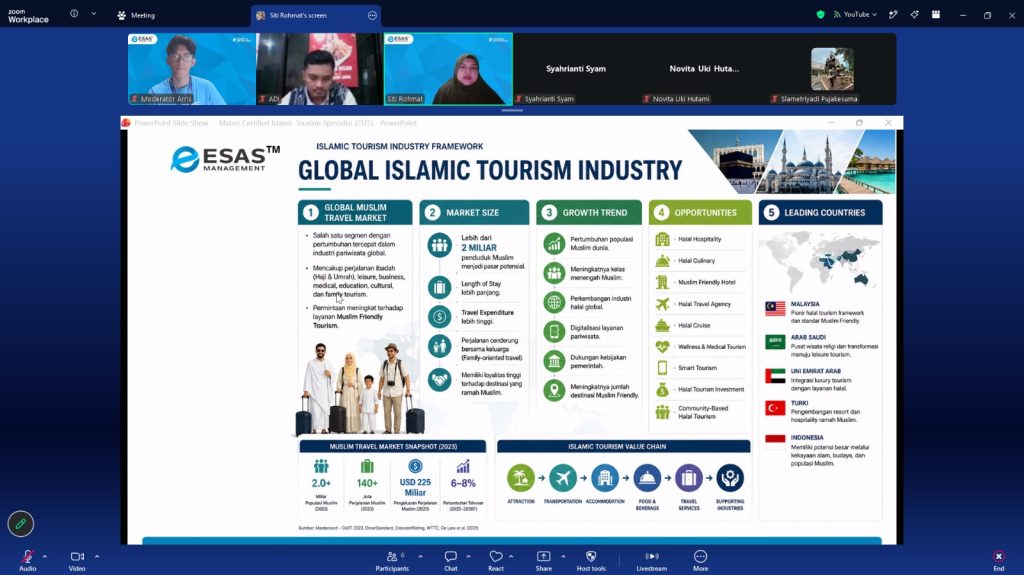
Task: Click the green encryption shield icon
Action: (x=820, y=14)
